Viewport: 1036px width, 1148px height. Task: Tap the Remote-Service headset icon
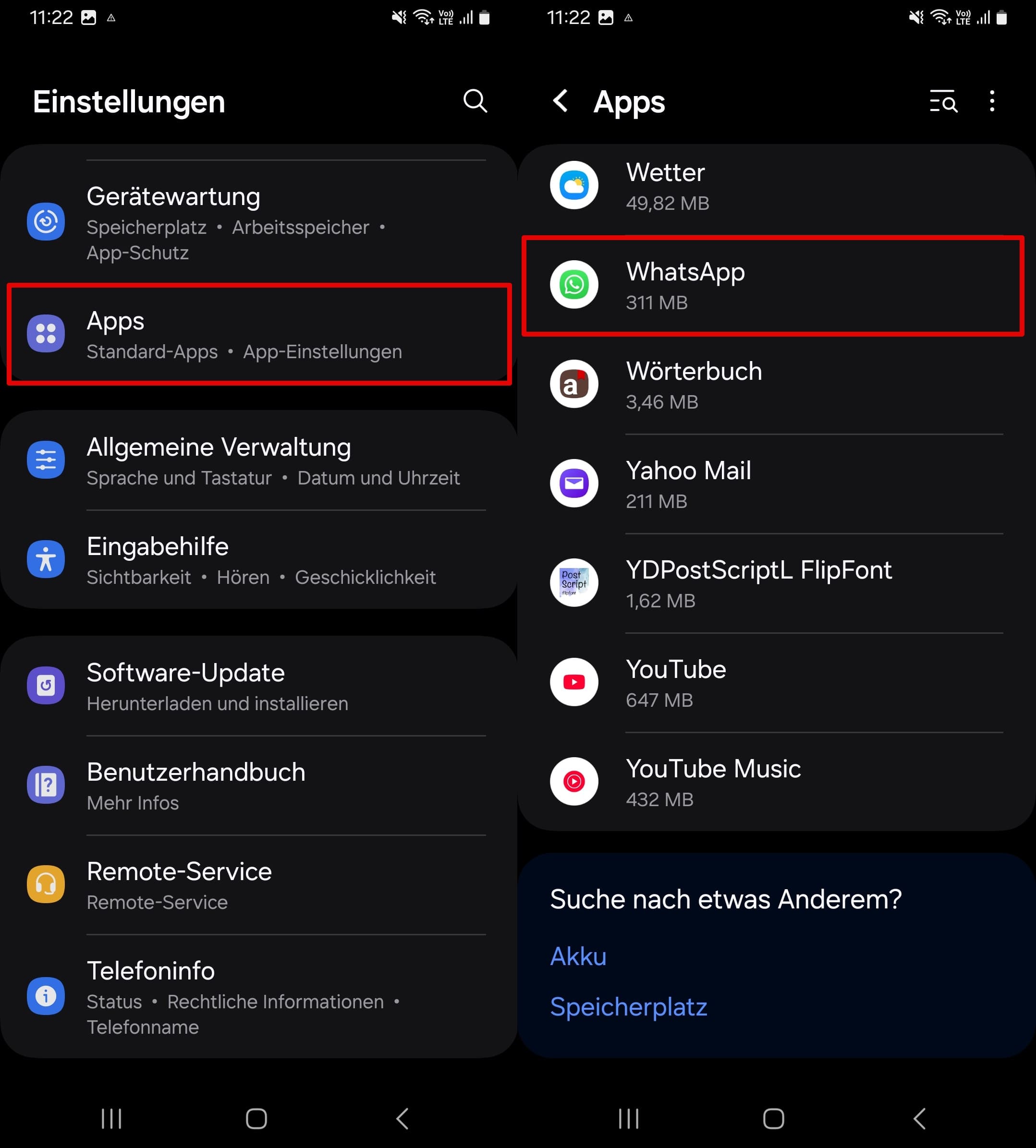click(46, 884)
